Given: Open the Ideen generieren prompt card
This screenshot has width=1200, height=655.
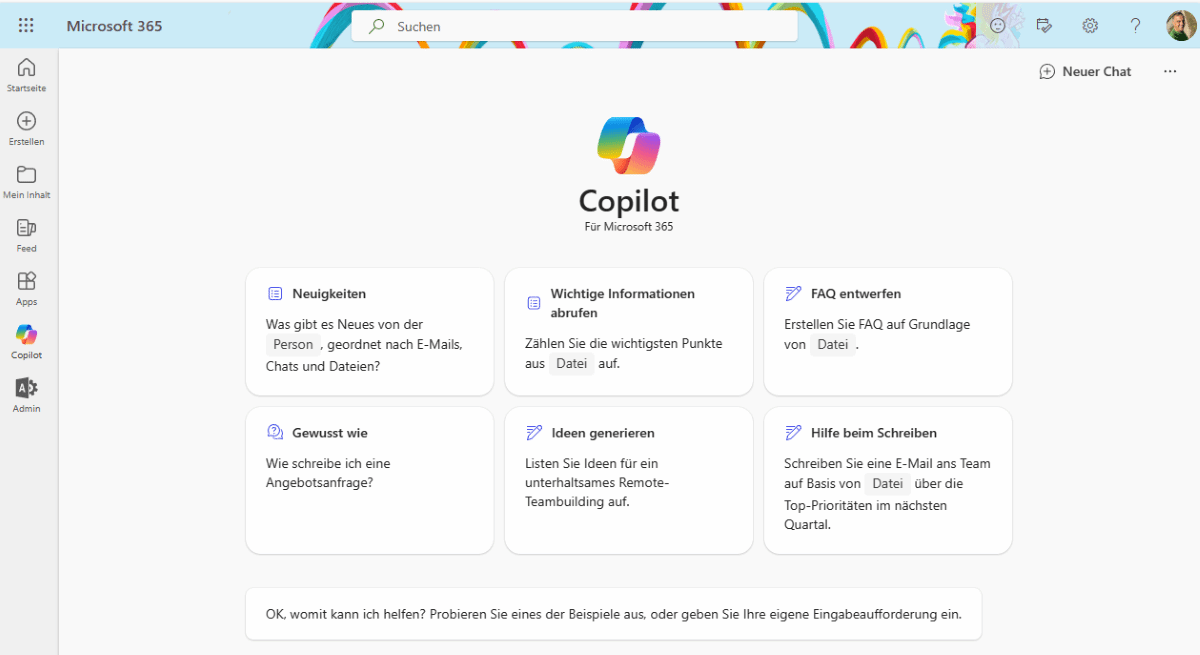Looking at the screenshot, I should click(628, 480).
